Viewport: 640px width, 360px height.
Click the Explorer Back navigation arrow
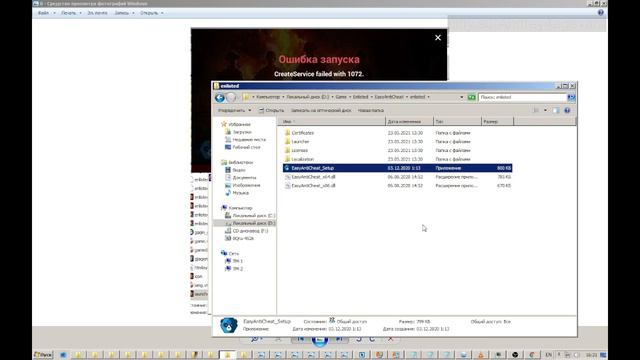pyautogui.click(x=220, y=98)
